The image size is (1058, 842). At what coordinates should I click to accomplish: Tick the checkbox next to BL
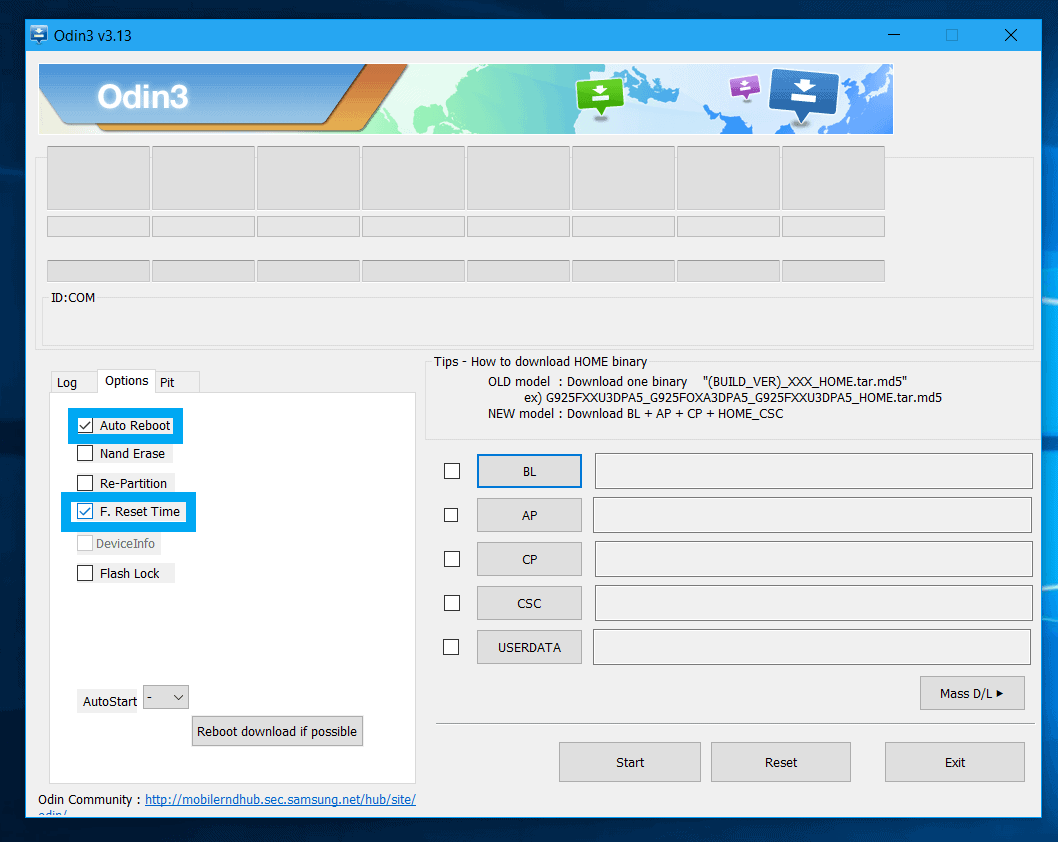(x=452, y=471)
